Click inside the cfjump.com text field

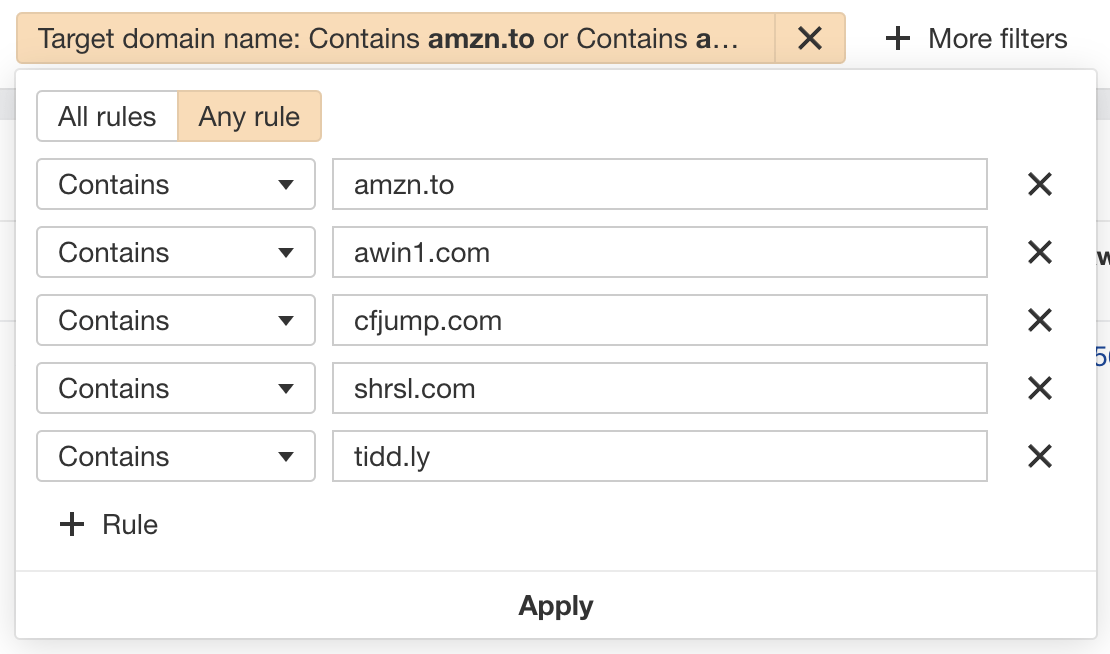[660, 320]
